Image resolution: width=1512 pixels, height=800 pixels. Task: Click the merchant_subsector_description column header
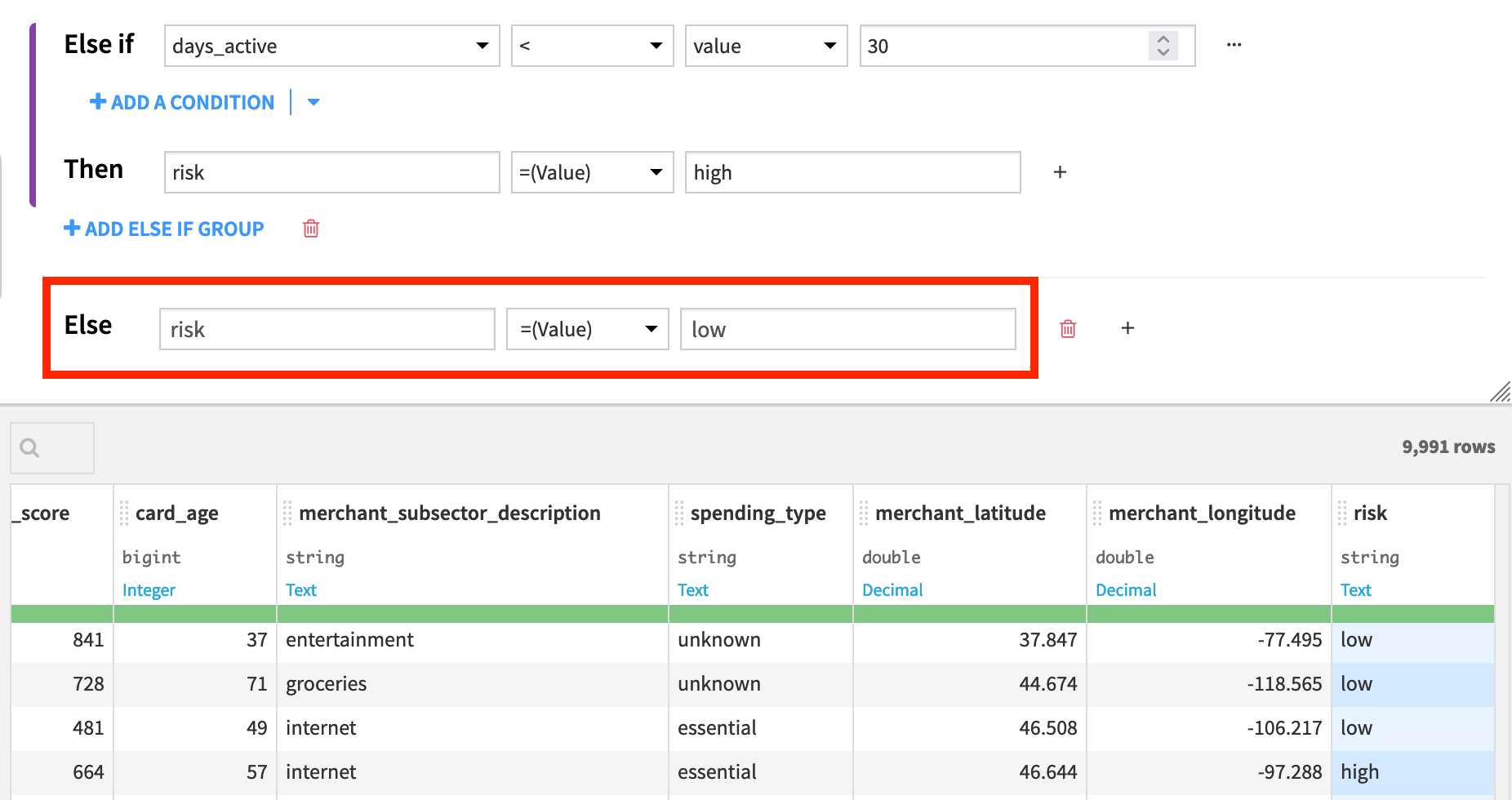(x=450, y=513)
